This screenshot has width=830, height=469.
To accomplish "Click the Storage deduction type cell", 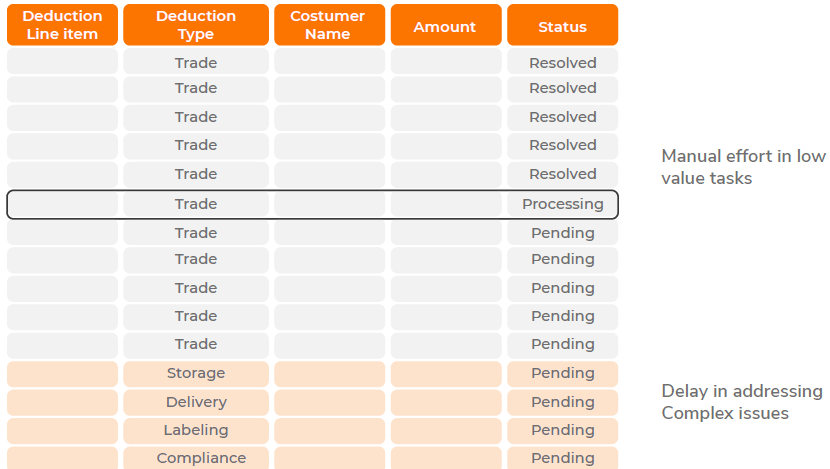I will (x=196, y=373).
